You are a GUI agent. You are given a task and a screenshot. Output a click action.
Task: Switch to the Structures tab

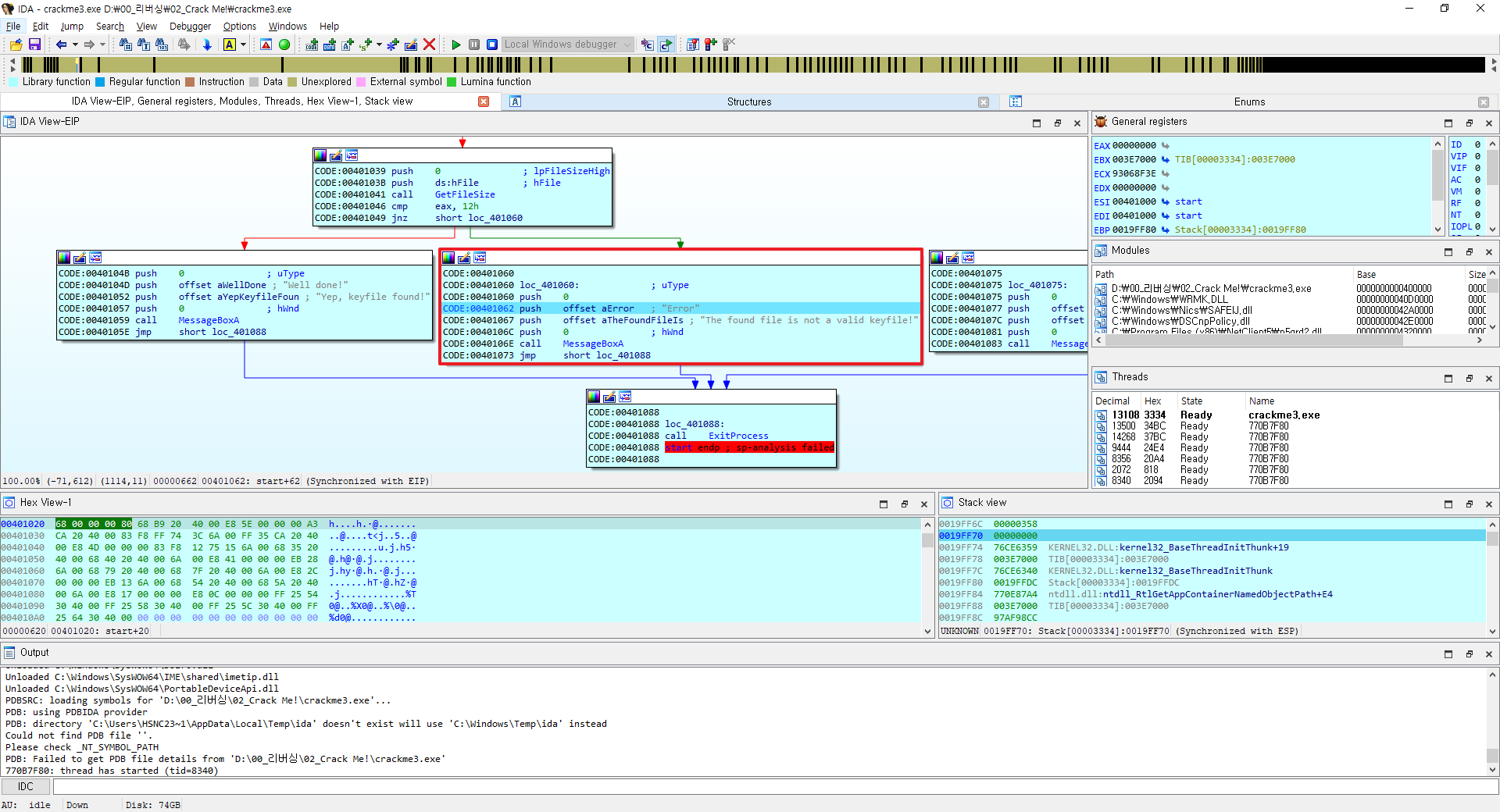(x=748, y=101)
